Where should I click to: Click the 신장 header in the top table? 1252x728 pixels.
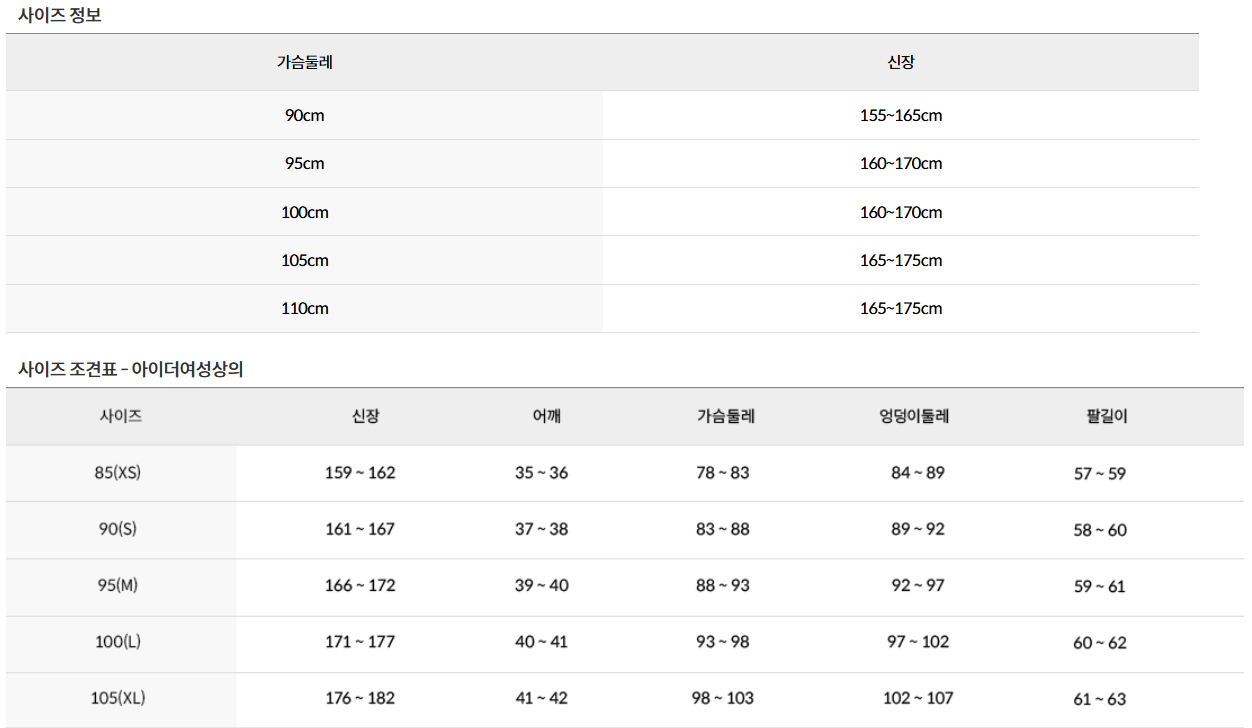coord(900,62)
